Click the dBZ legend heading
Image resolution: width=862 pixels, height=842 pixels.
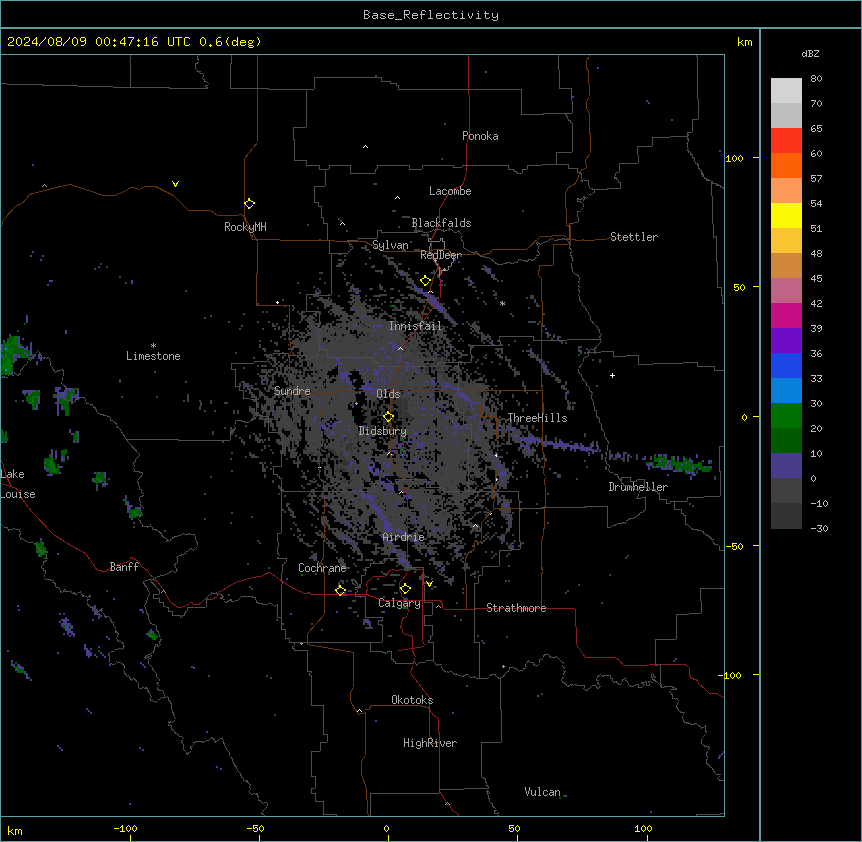pos(810,53)
